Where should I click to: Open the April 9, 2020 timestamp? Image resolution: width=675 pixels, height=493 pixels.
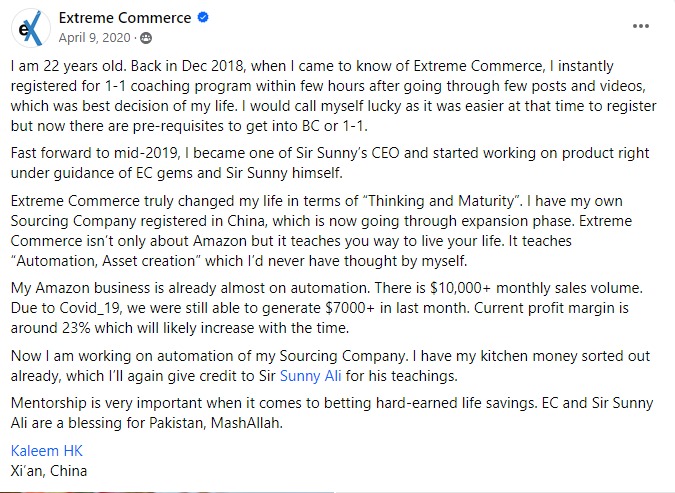[94, 38]
